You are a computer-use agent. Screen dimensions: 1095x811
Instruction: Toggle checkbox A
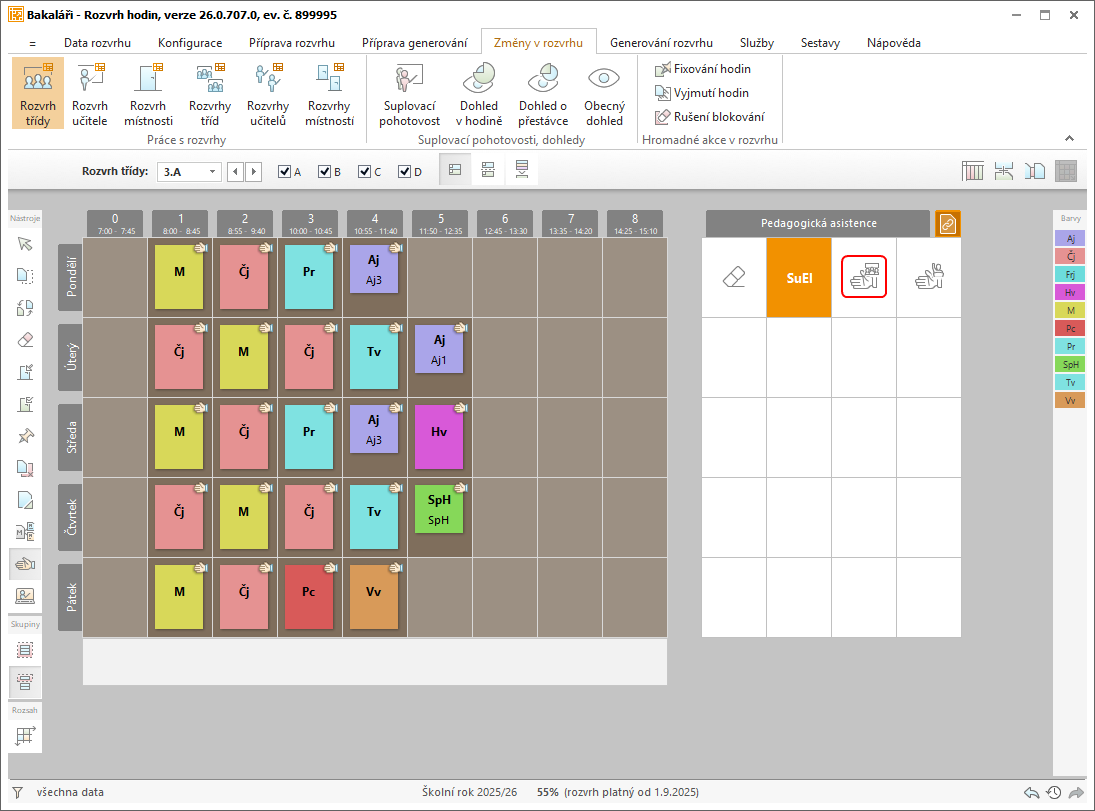click(x=284, y=172)
